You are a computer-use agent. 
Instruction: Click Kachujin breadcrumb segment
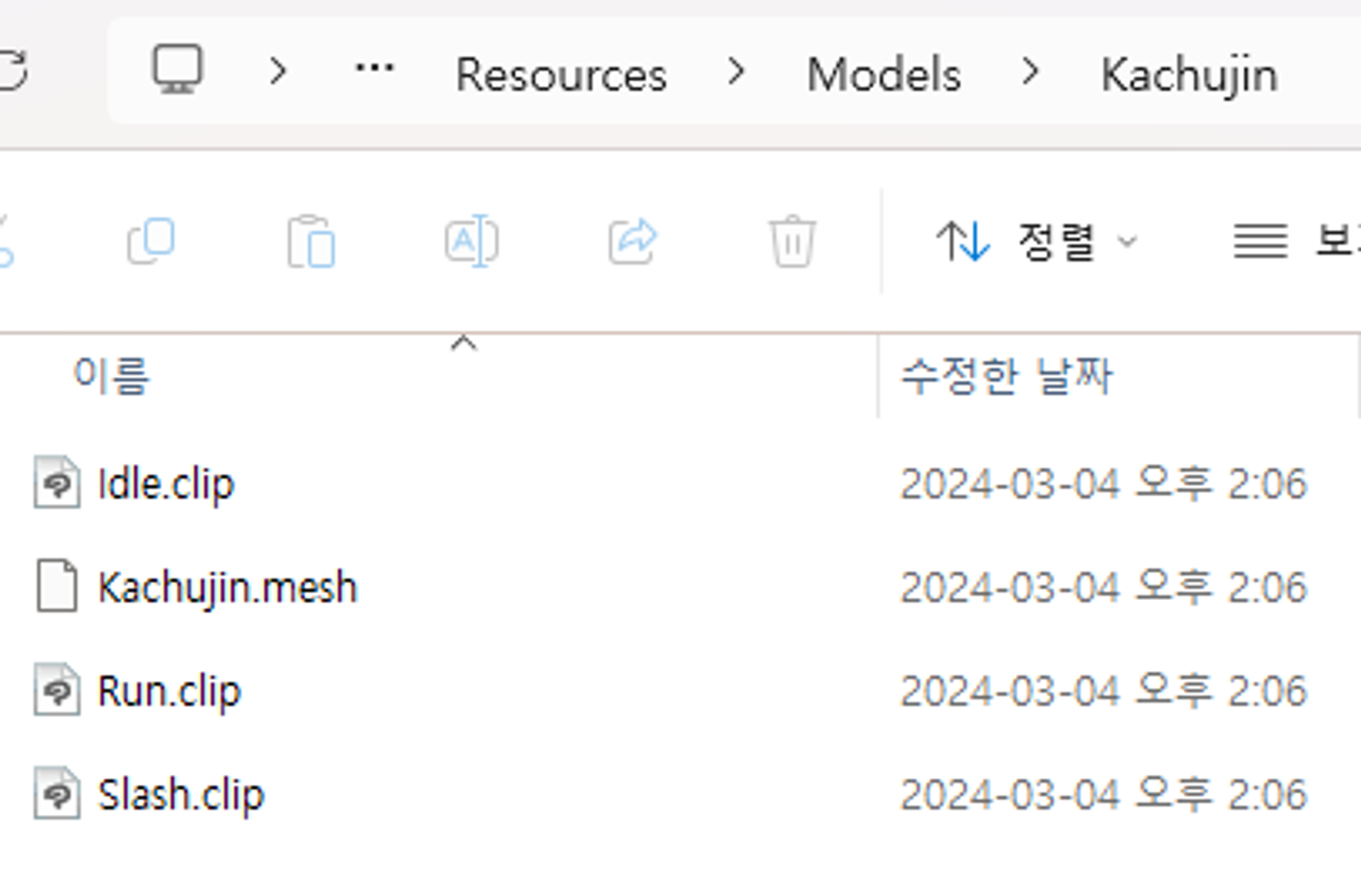coord(1189,73)
